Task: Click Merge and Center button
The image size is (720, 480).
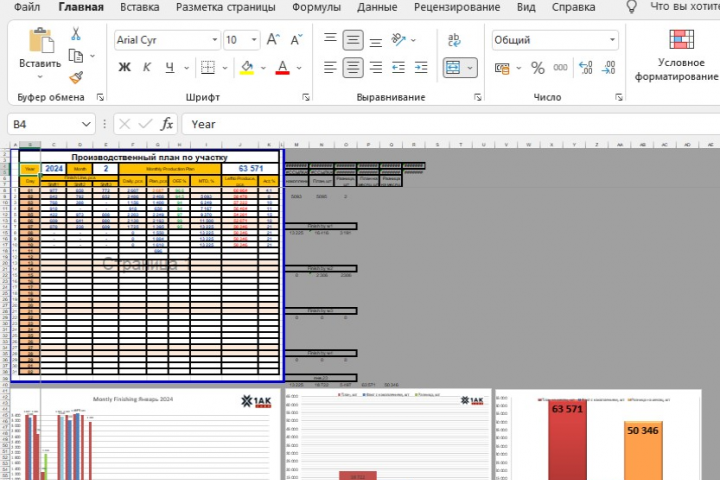Action: click(x=453, y=68)
